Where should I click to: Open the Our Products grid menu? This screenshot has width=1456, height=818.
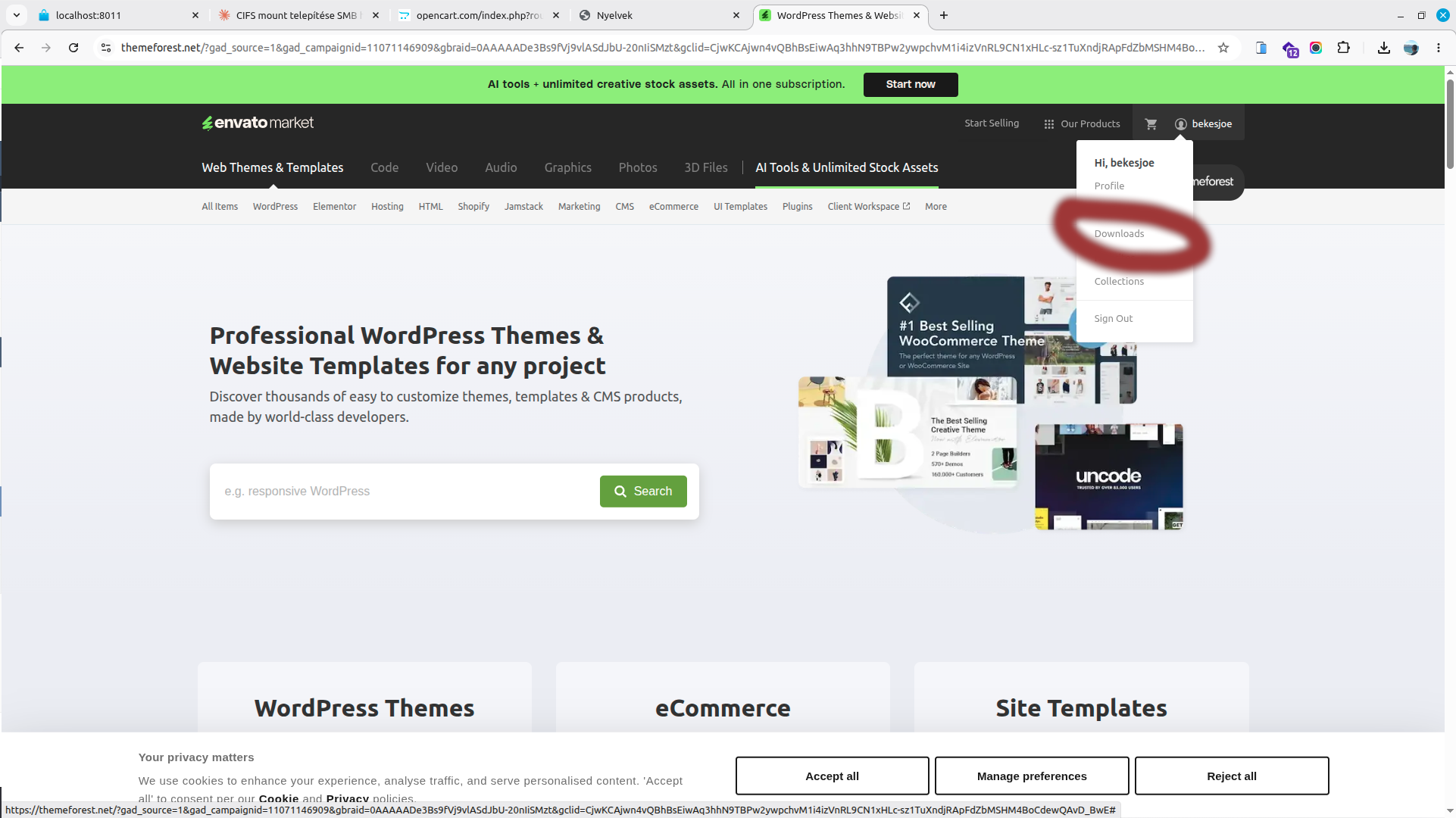pos(1082,124)
